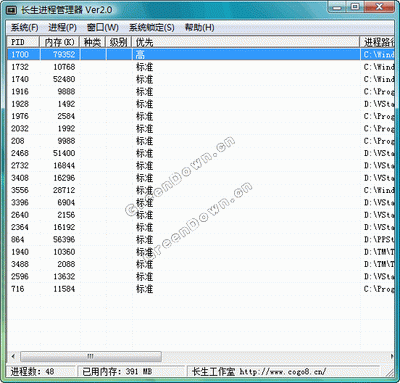
Task: Click the horizontal scrollbar thumb
Action: [91, 356]
